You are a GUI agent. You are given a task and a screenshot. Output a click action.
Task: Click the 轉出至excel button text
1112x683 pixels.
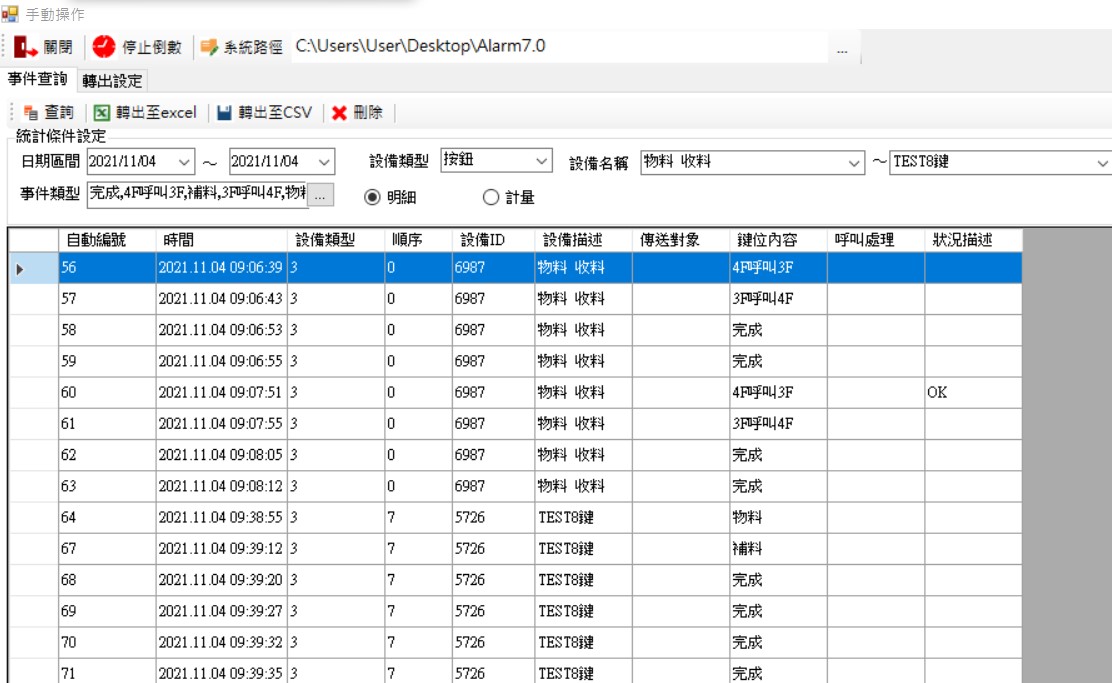[156, 113]
